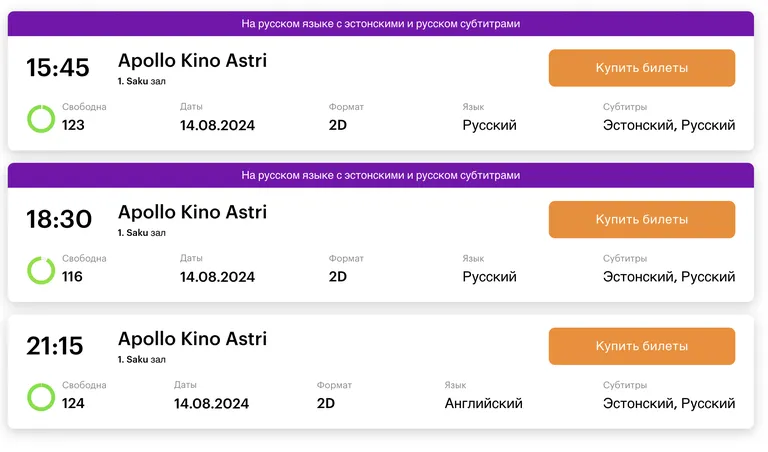
Task: Open Apollo Kino Astri title of 18:30 session
Action: tap(192, 212)
